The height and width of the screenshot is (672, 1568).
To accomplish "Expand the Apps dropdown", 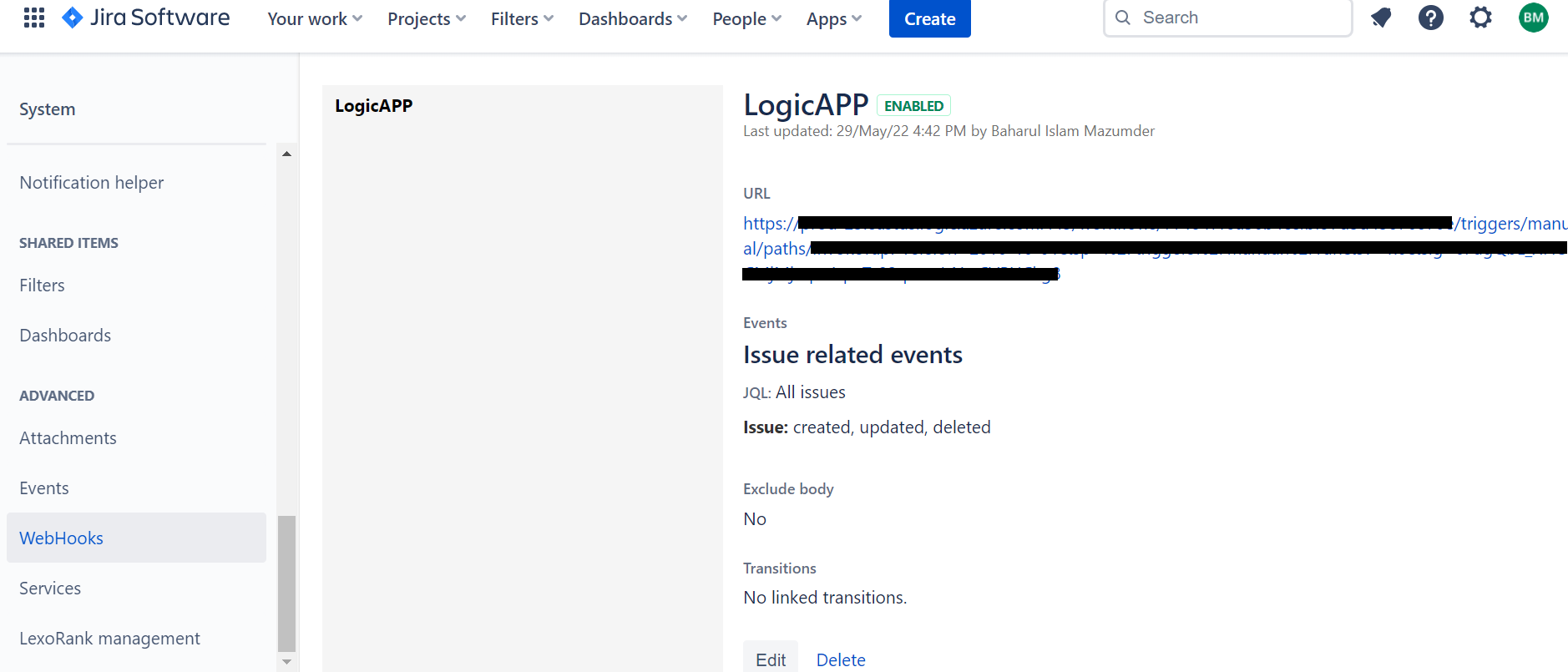I will [x=834, y=18].
